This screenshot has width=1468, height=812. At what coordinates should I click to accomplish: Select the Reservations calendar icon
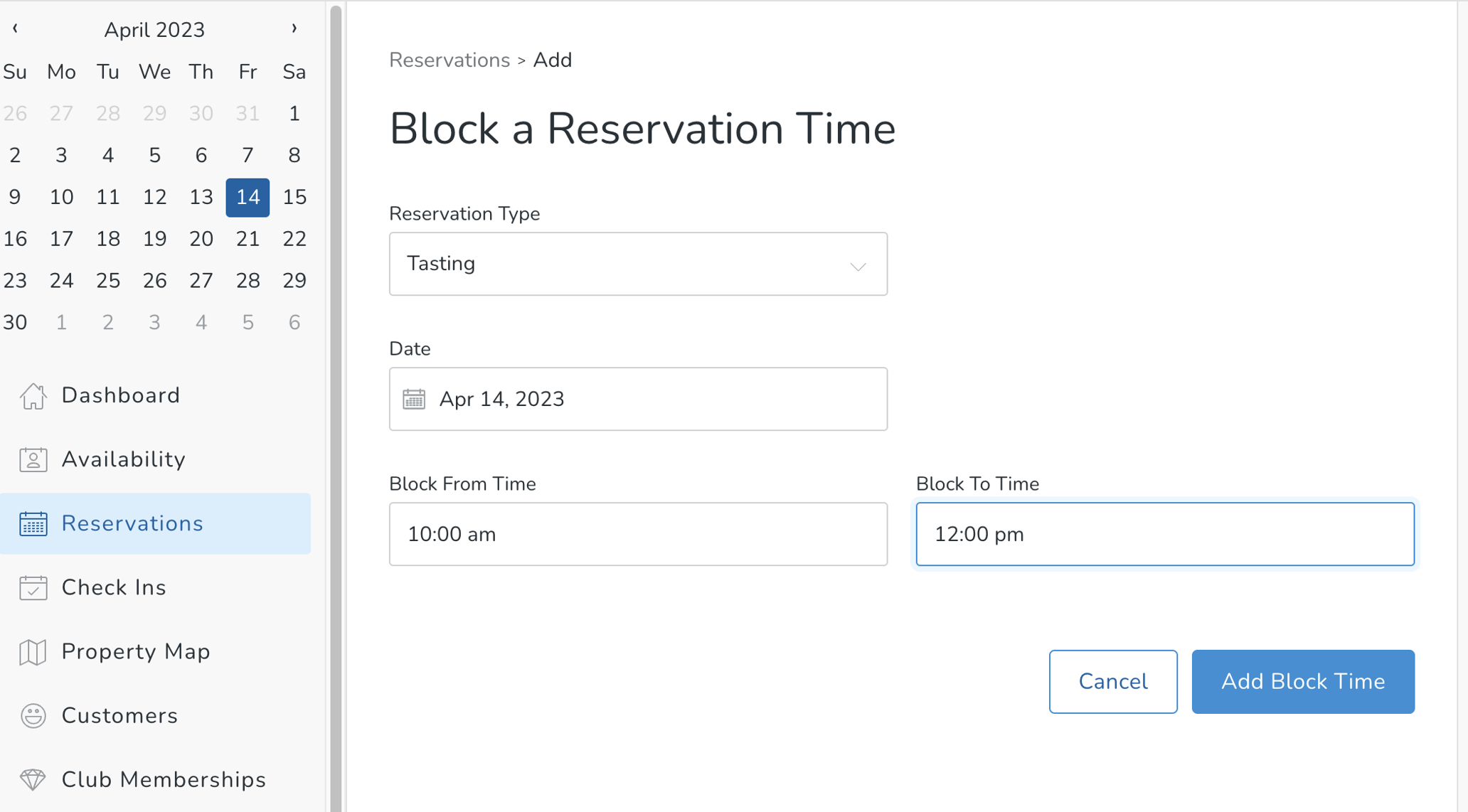[x=32, y=524]
